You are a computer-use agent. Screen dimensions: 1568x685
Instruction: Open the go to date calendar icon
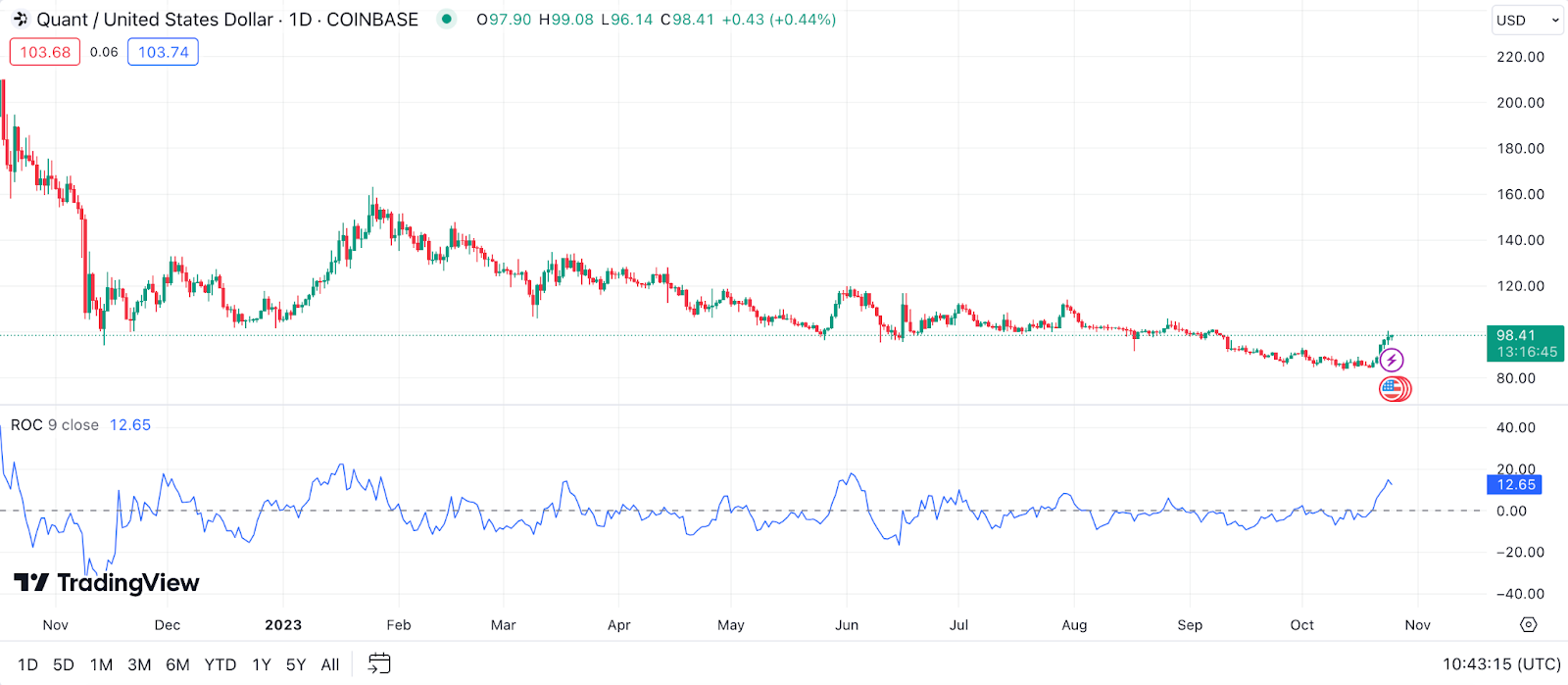point(379,663)
